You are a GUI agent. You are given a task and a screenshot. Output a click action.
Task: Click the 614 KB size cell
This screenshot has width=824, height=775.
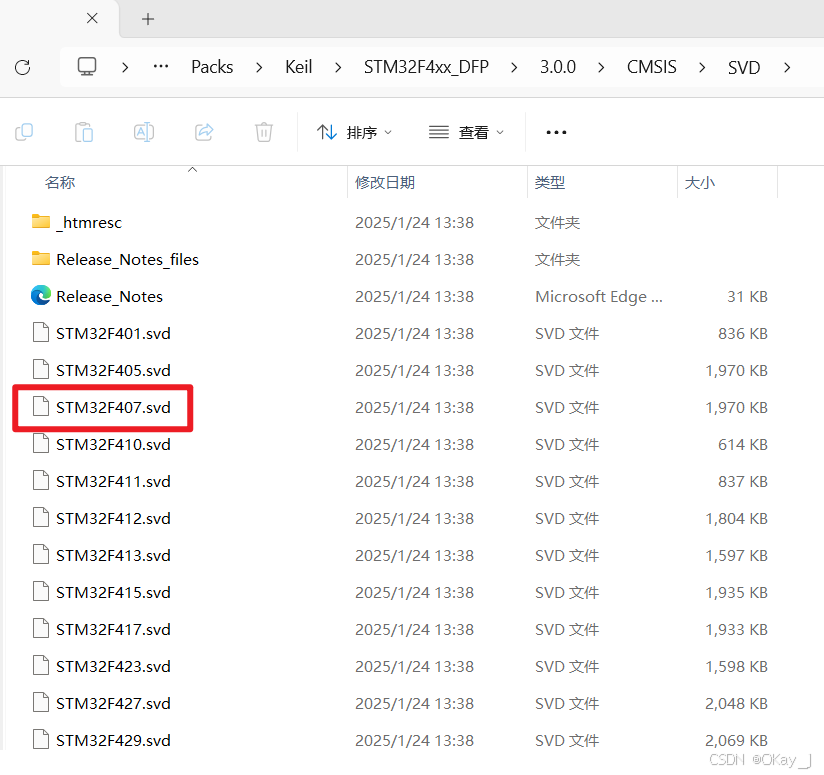[743, 444]
